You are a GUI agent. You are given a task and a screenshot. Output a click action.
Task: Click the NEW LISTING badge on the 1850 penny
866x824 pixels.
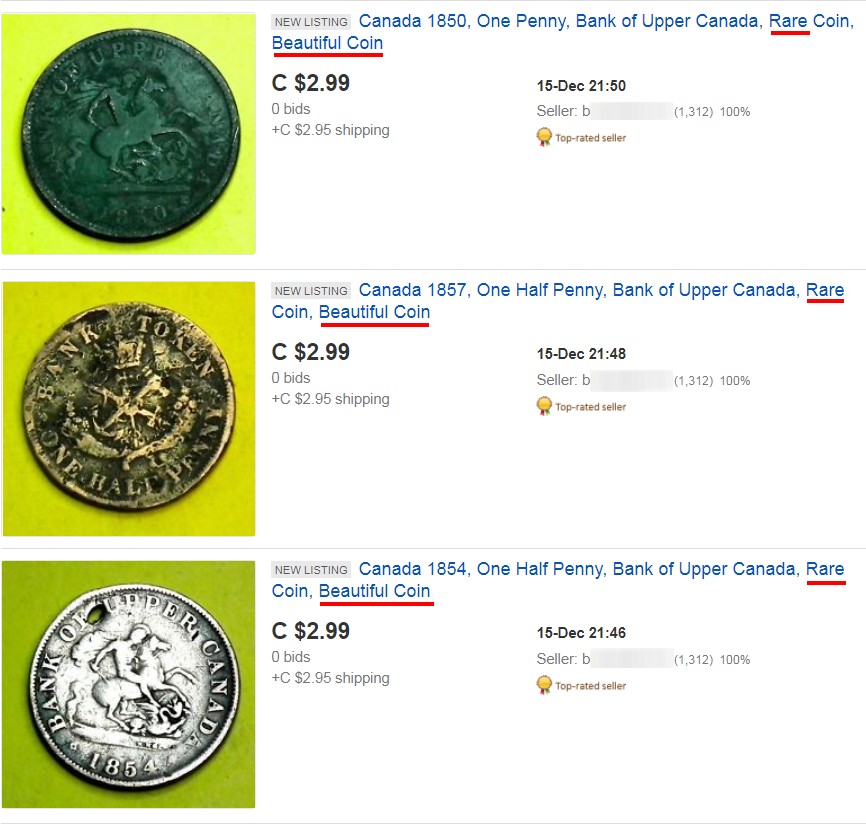pos(311,22)
